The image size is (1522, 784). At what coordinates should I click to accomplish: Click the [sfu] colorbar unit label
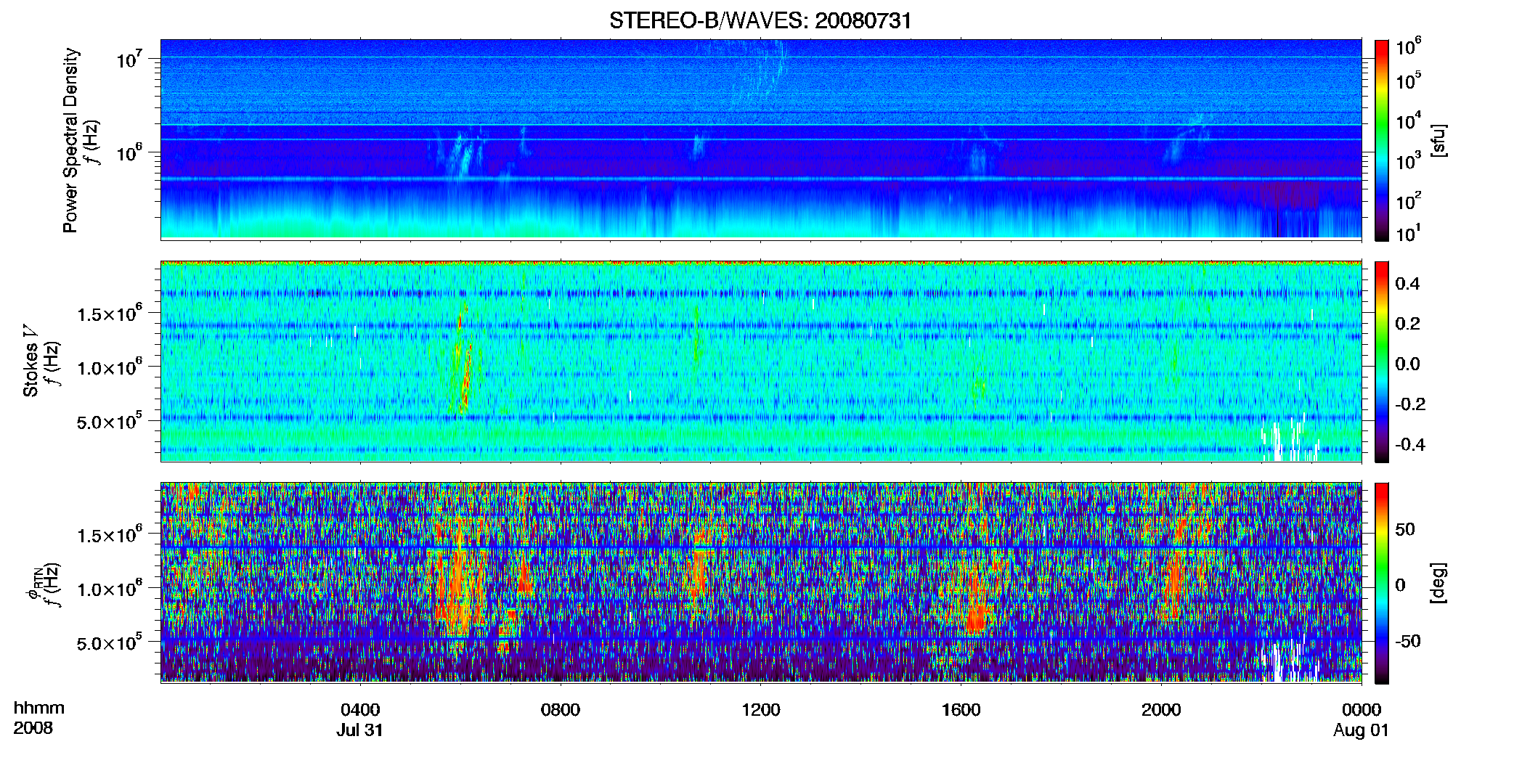1439,140
